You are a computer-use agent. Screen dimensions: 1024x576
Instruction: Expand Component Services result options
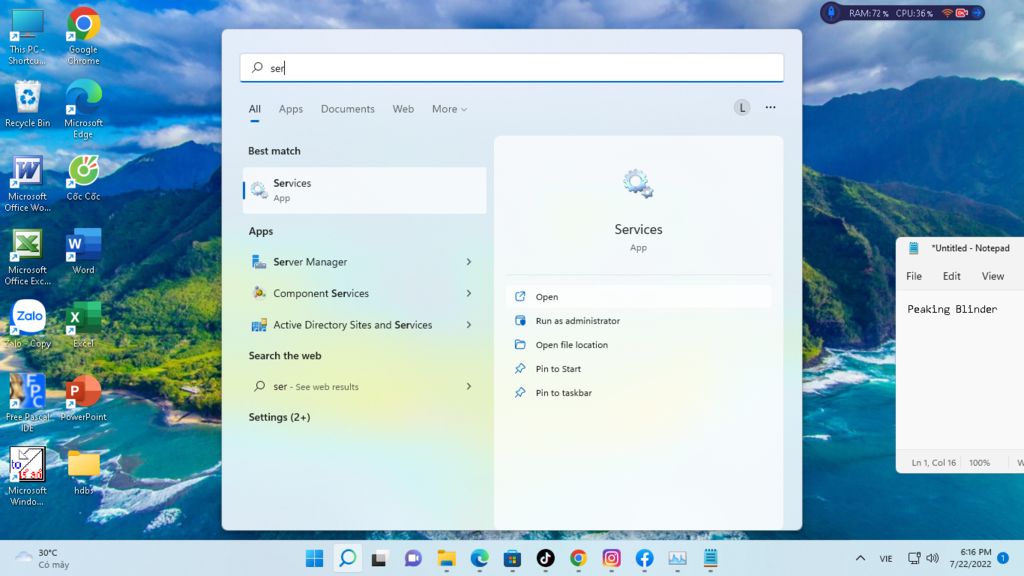point(469,293)
